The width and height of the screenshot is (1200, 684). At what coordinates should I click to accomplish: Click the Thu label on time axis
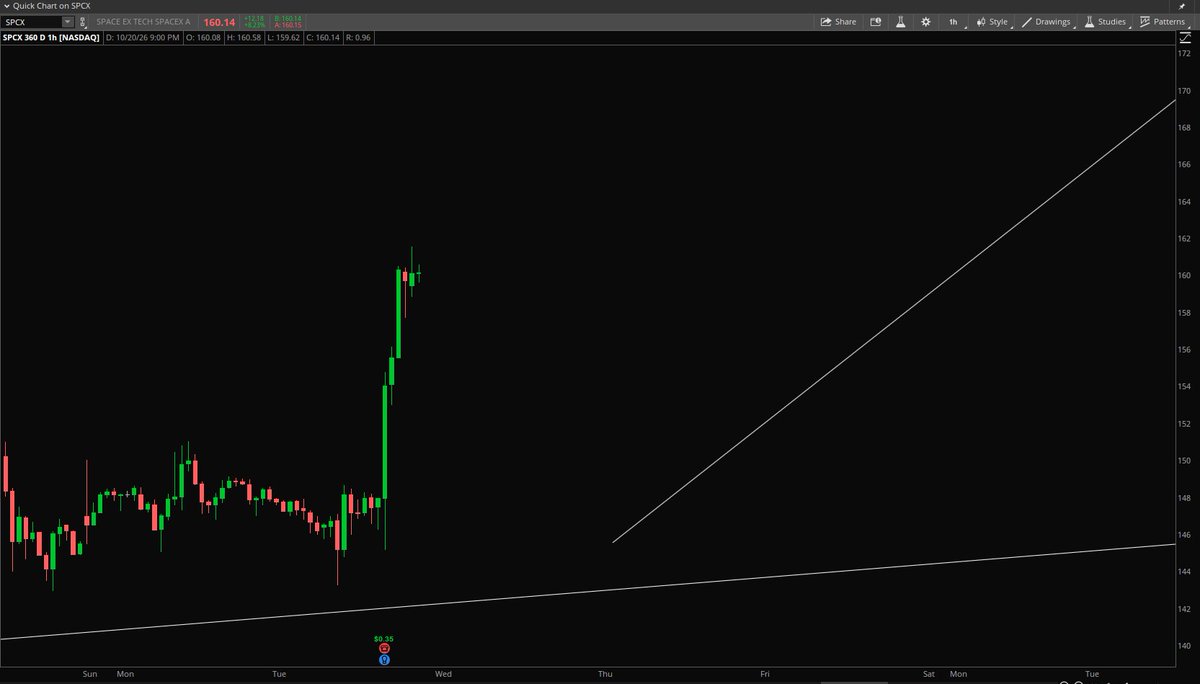coord(605,674)
